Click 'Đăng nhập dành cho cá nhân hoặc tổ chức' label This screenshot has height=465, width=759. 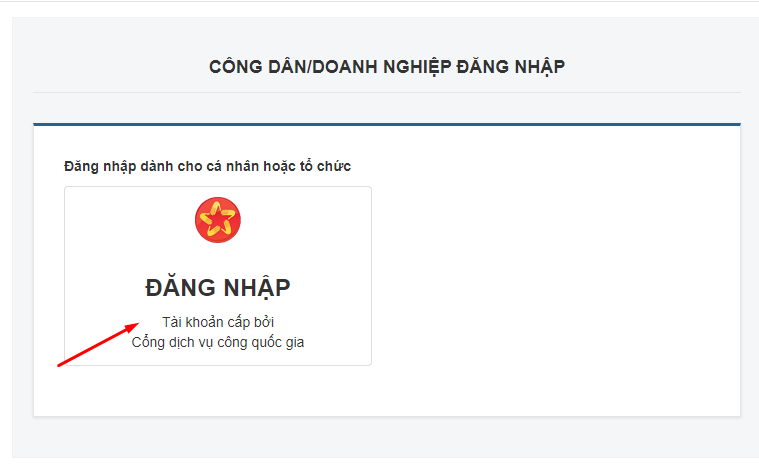[x=207, y=166]
